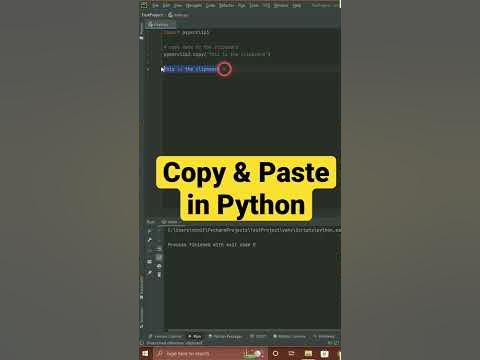Open the TODO tool window tab
Screen dimensions: 480x360
(259, 336)
